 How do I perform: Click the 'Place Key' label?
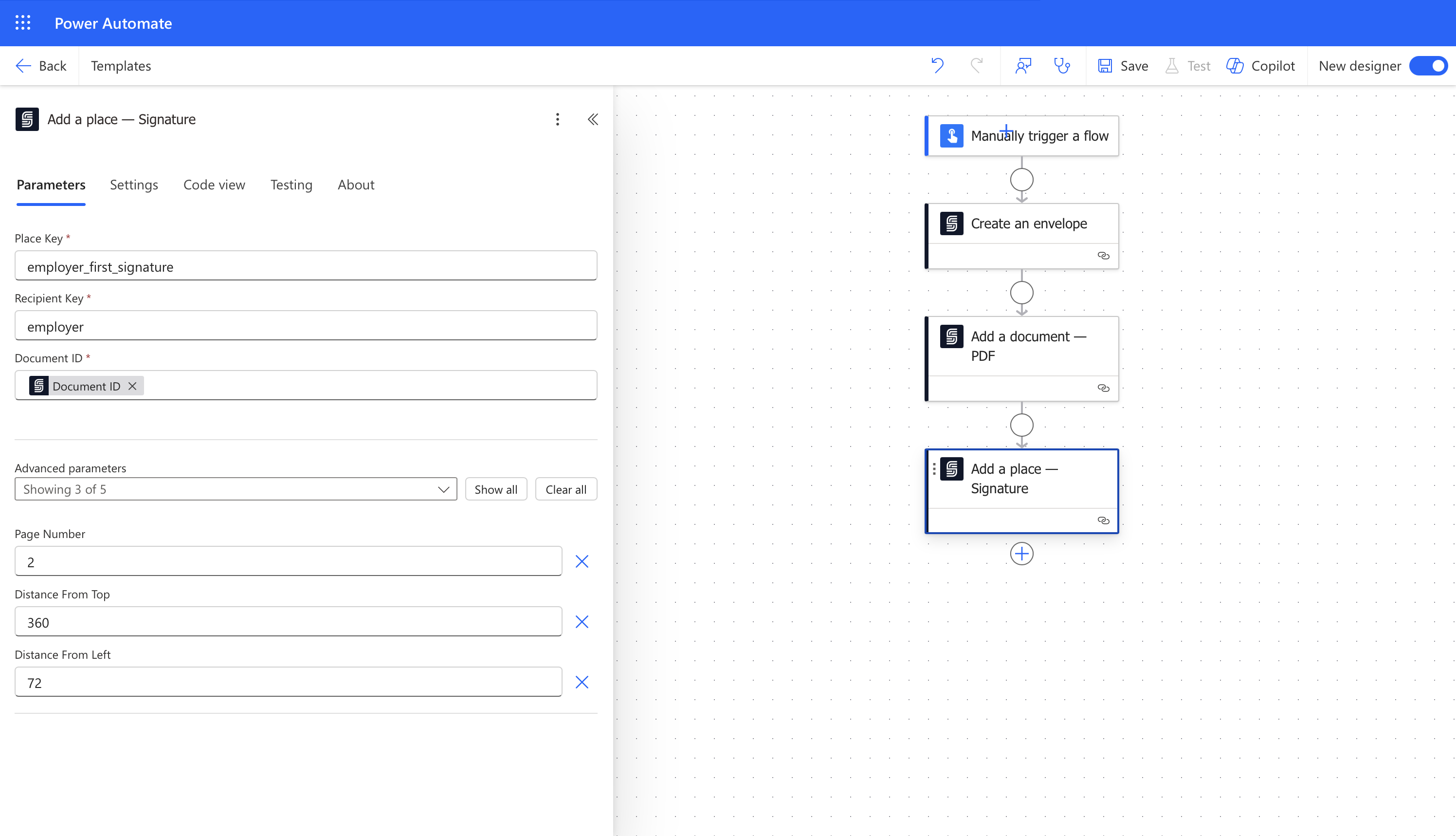(38, 238)
